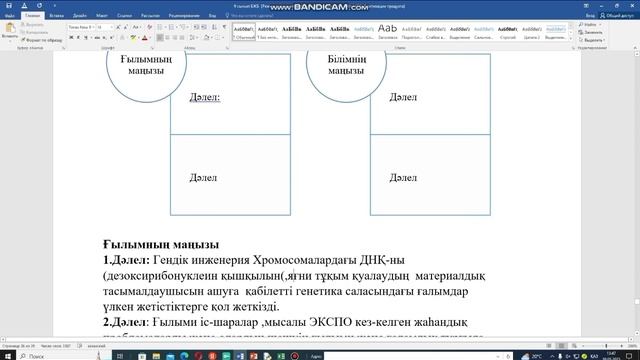Apply bulleted list icon

point(161,27)
